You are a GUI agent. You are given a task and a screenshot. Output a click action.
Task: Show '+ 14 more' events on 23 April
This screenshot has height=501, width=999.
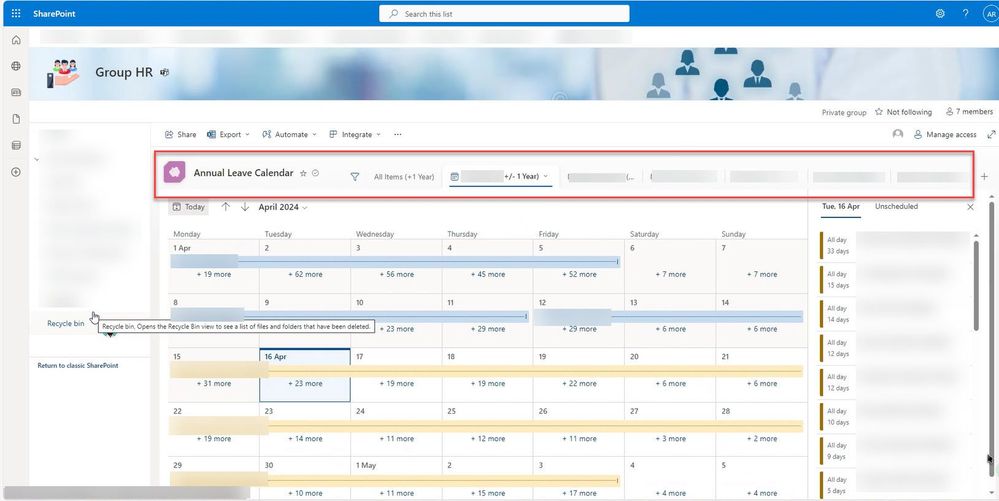(x=305, y=439)
